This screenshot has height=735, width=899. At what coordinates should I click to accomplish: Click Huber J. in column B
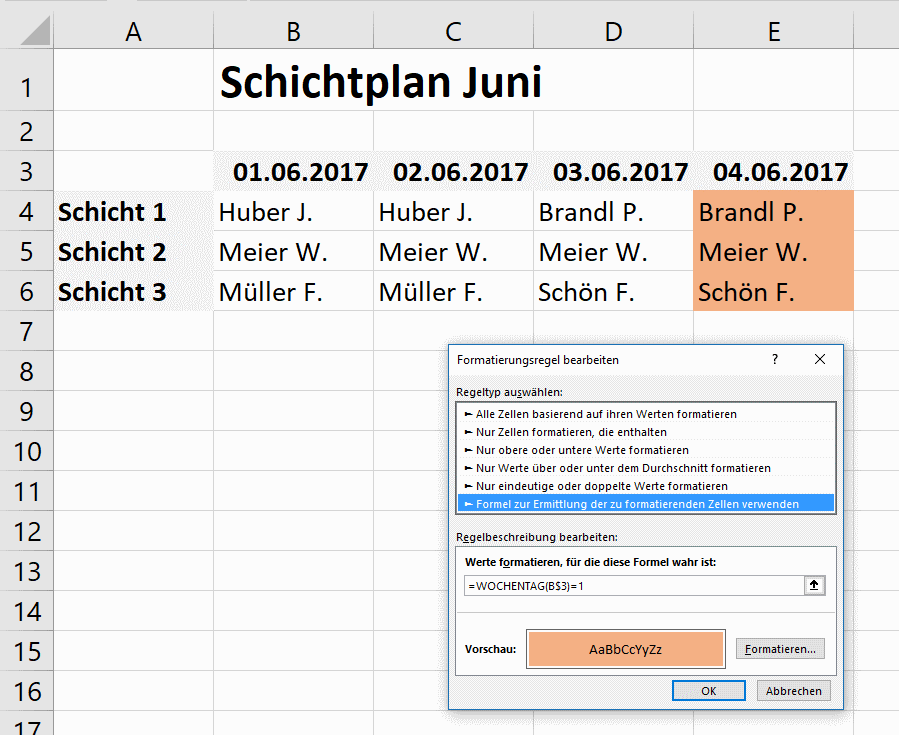click(x=294, y=212)
